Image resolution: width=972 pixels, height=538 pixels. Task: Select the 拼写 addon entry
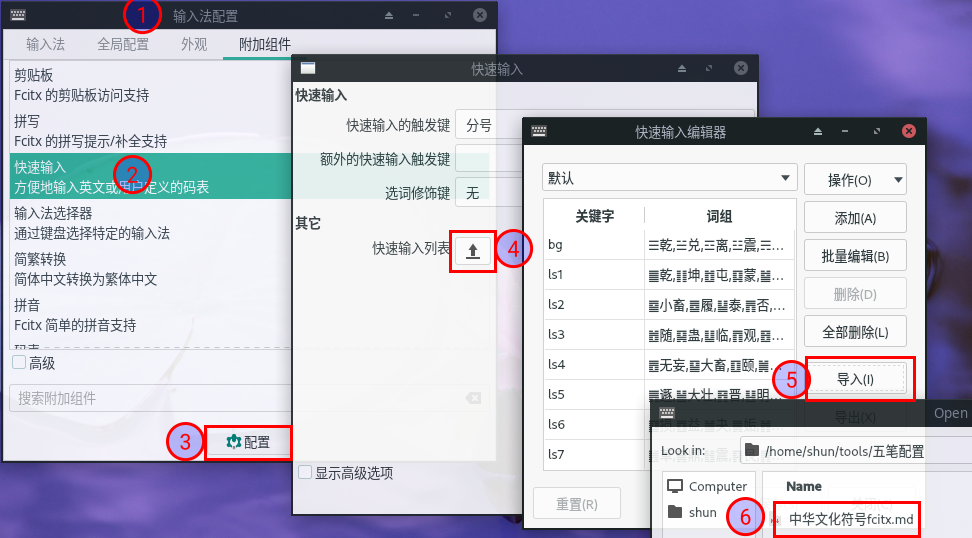(151, 131)
